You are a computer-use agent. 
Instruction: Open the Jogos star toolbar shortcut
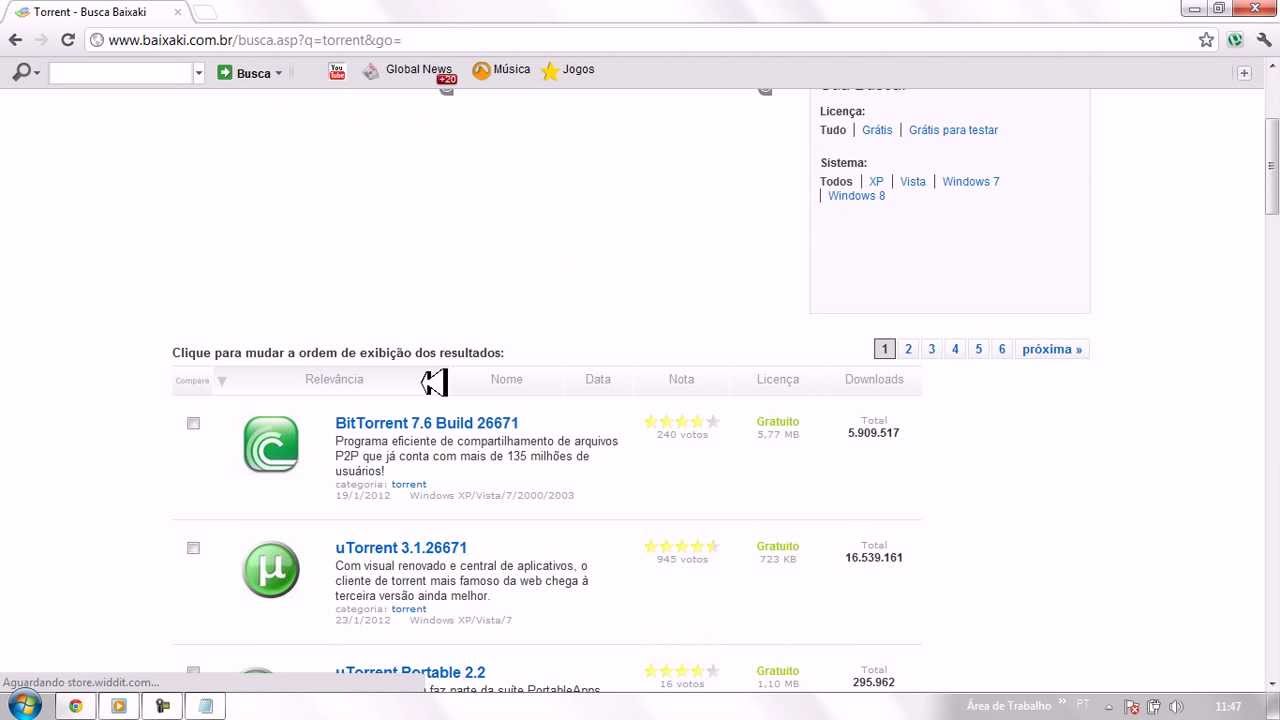[x=568, y=70]
